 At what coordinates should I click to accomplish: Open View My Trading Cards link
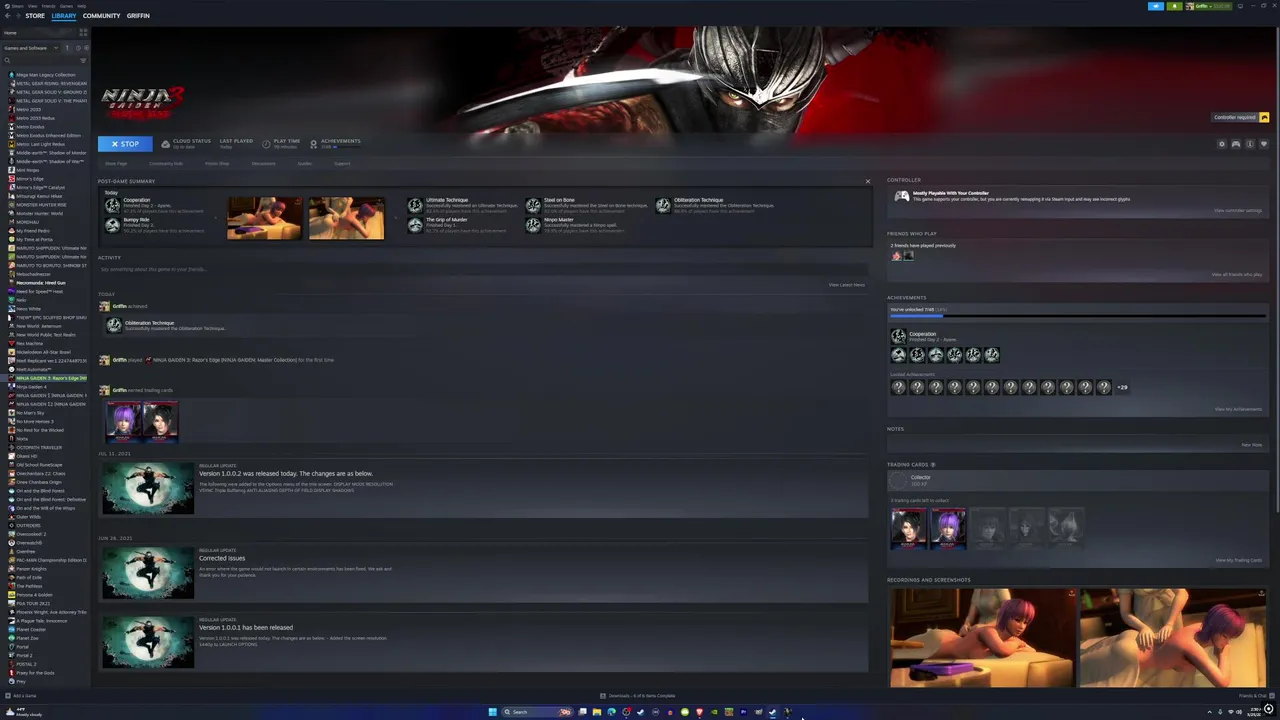[1238, 561]
